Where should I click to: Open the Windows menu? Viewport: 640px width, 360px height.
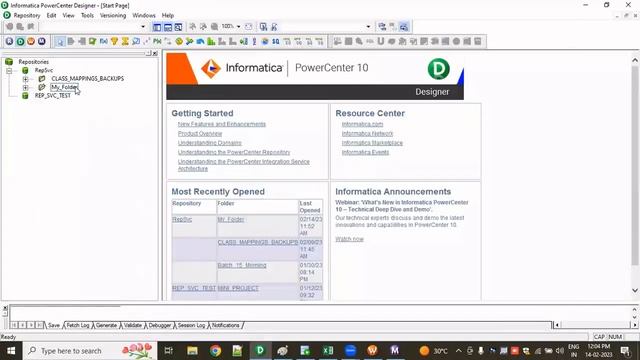click(144, 16)
